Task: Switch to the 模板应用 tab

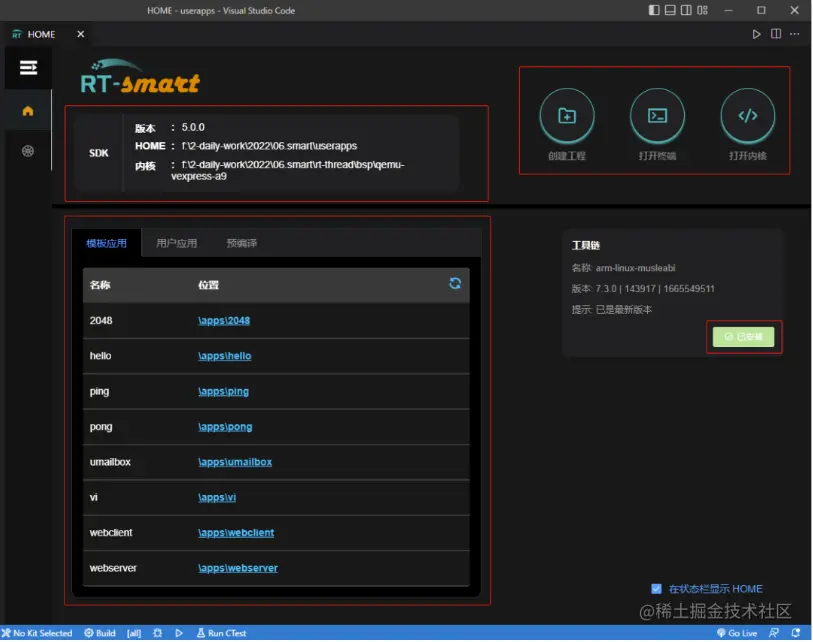Action: (x=106, y=243)
